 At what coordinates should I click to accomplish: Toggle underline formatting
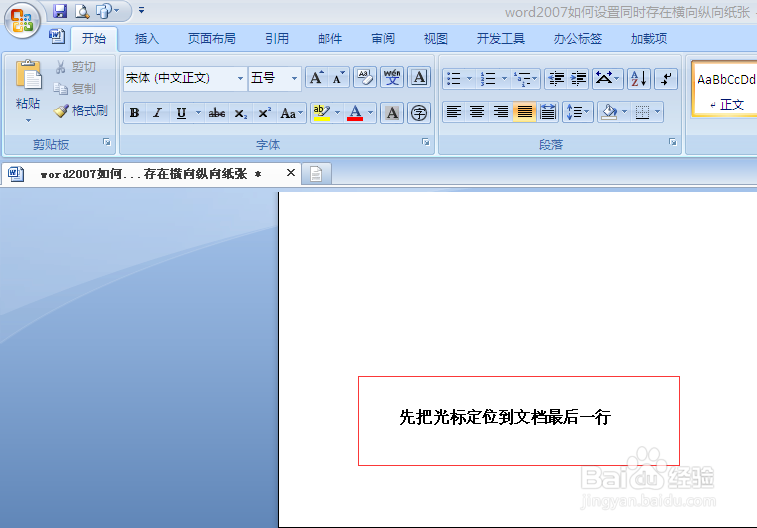tap(182, 113)
